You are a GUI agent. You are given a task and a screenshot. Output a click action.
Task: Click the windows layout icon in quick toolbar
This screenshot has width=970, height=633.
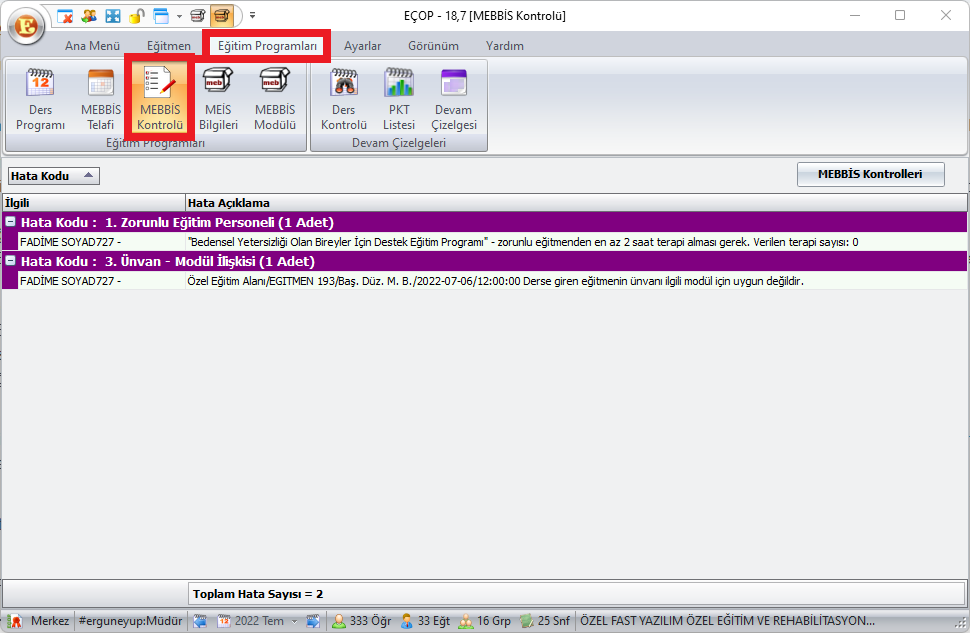[x=161, y=16]
